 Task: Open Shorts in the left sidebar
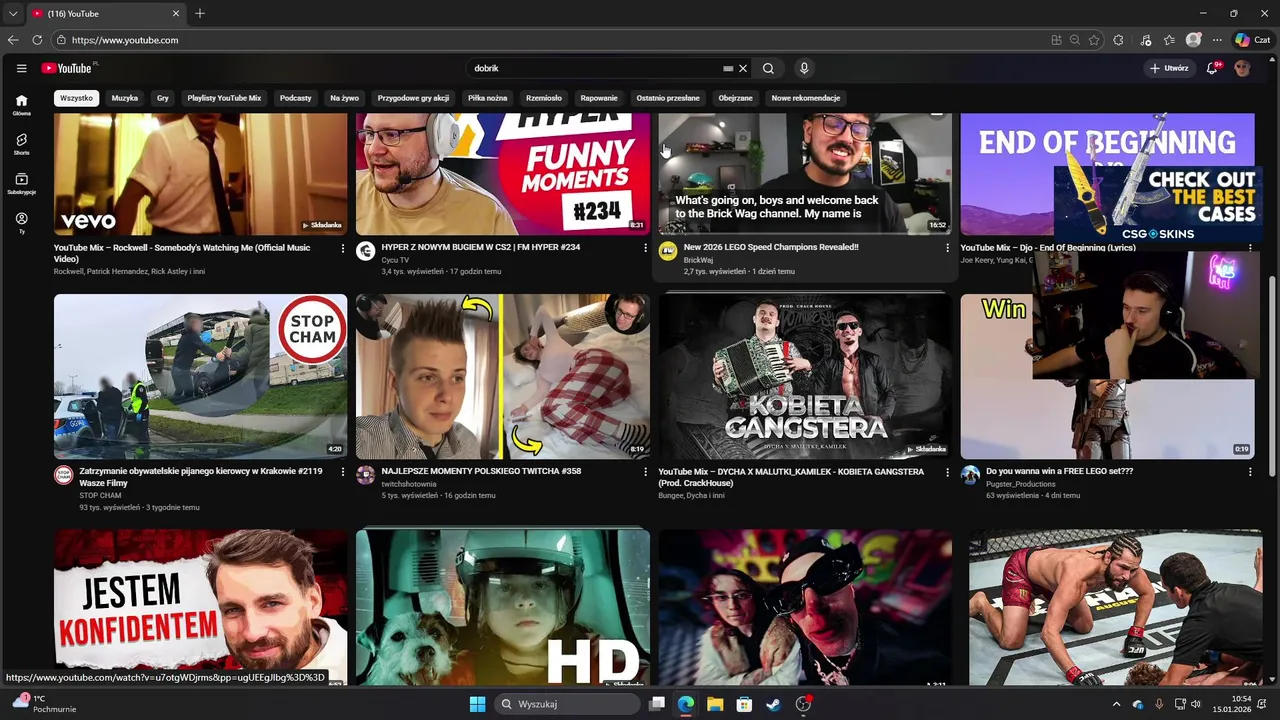(x=21, y=144)
